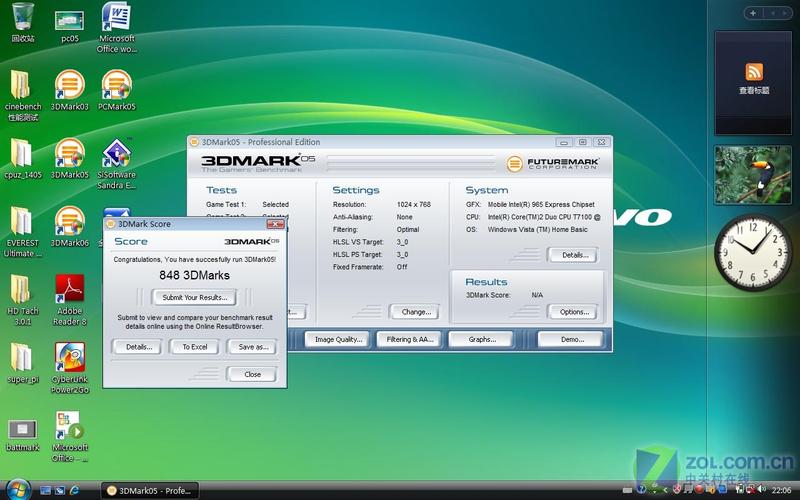The image size is (800, 500).
Task: Click the sidebar next gadgets arrow
Action: pyautogui.click(x=785, y=13)
